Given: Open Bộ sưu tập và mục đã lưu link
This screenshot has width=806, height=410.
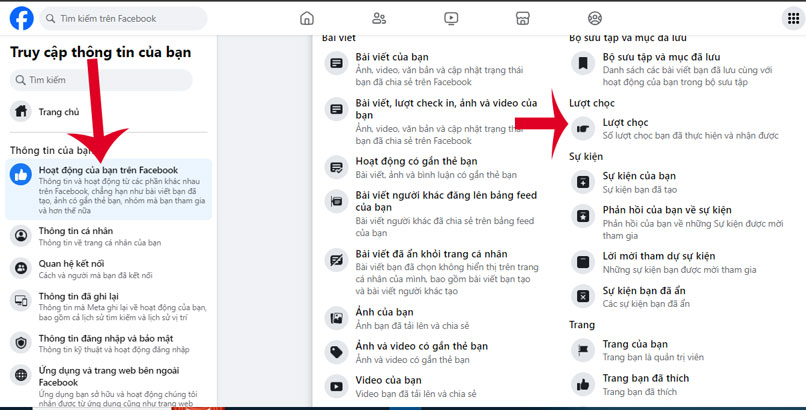Looking at the screenshot, I should (x=662, y=57).
